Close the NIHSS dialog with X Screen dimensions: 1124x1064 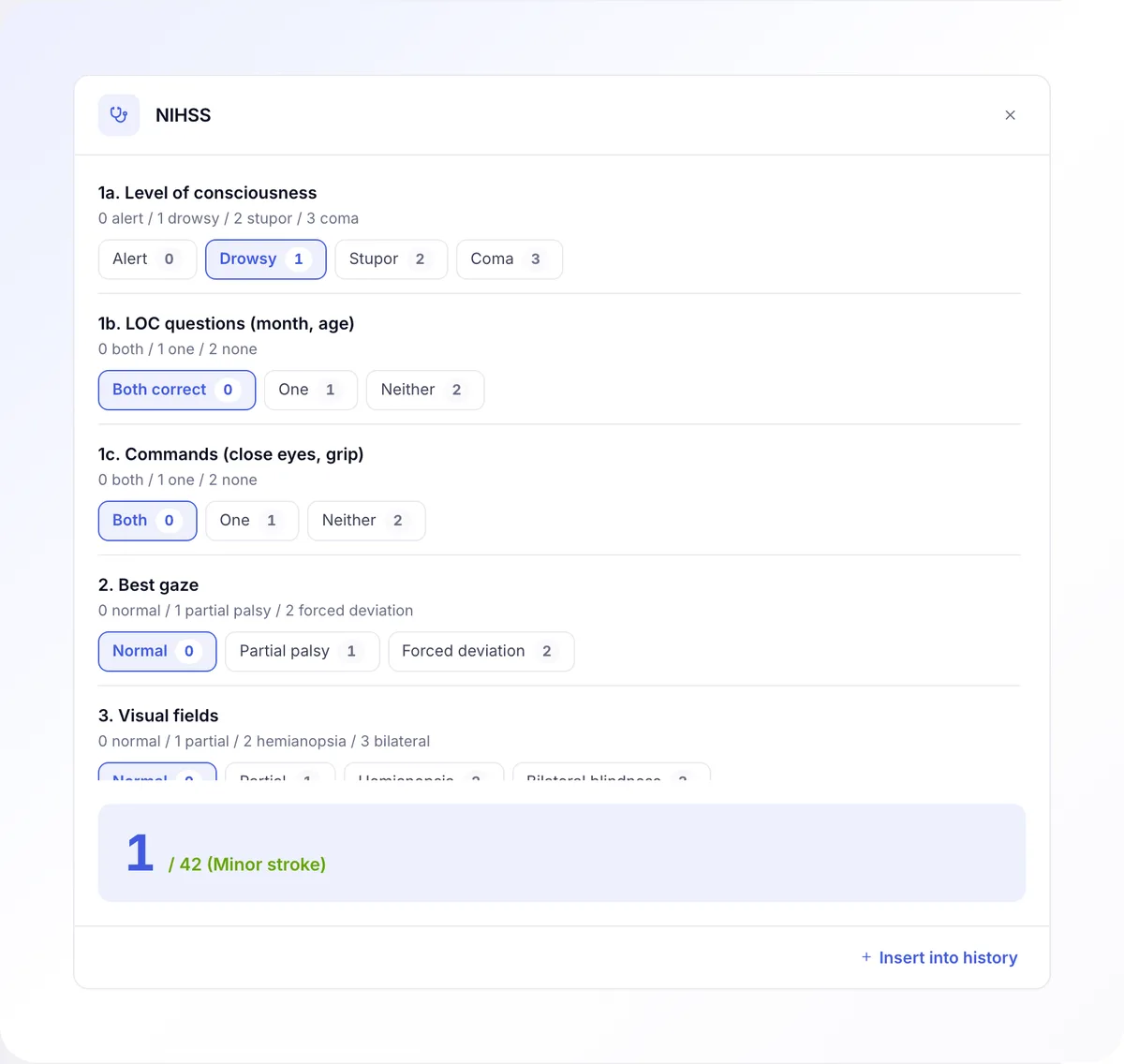coord(1010,115)
